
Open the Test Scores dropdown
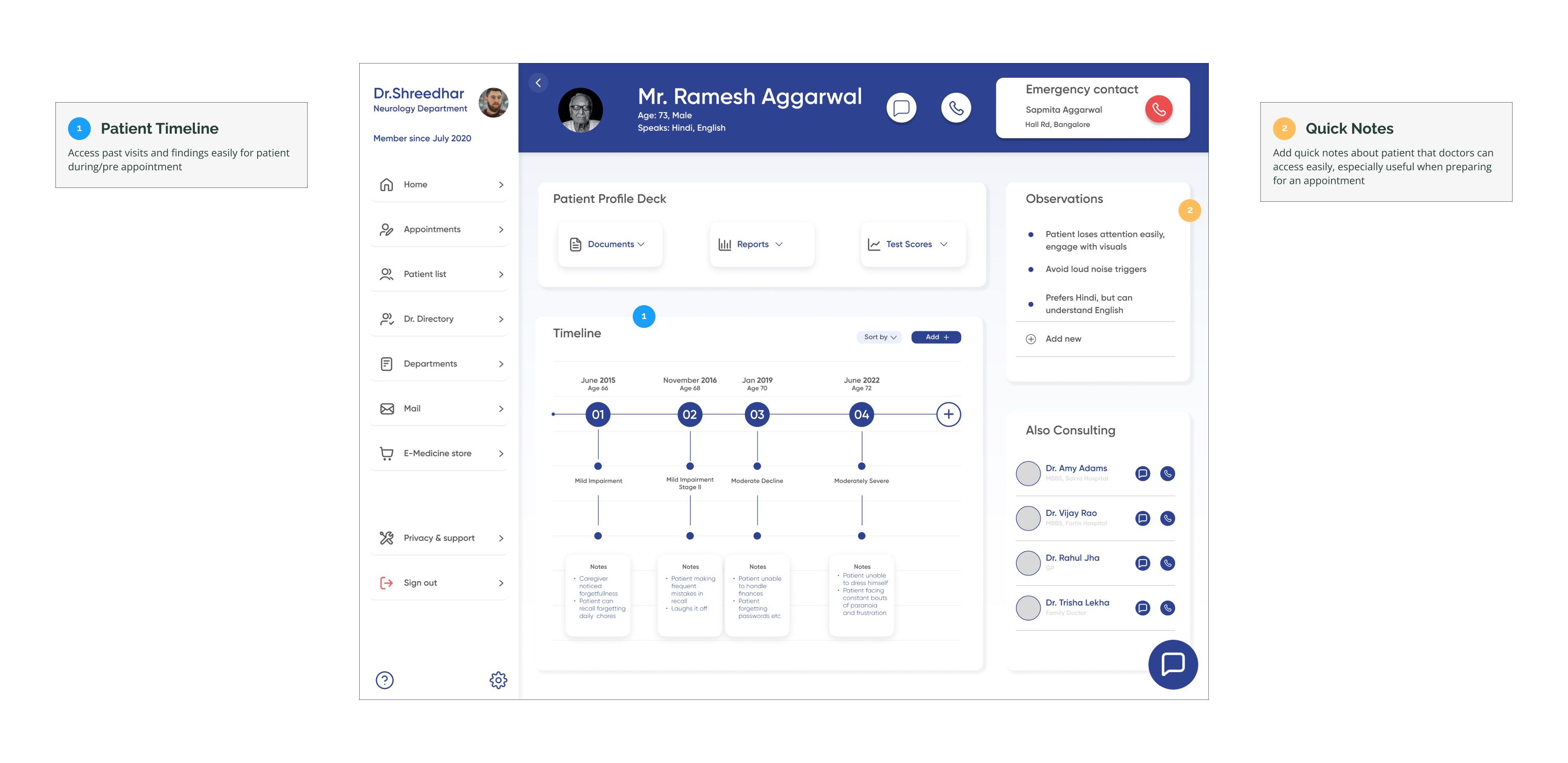coord(909,244)
